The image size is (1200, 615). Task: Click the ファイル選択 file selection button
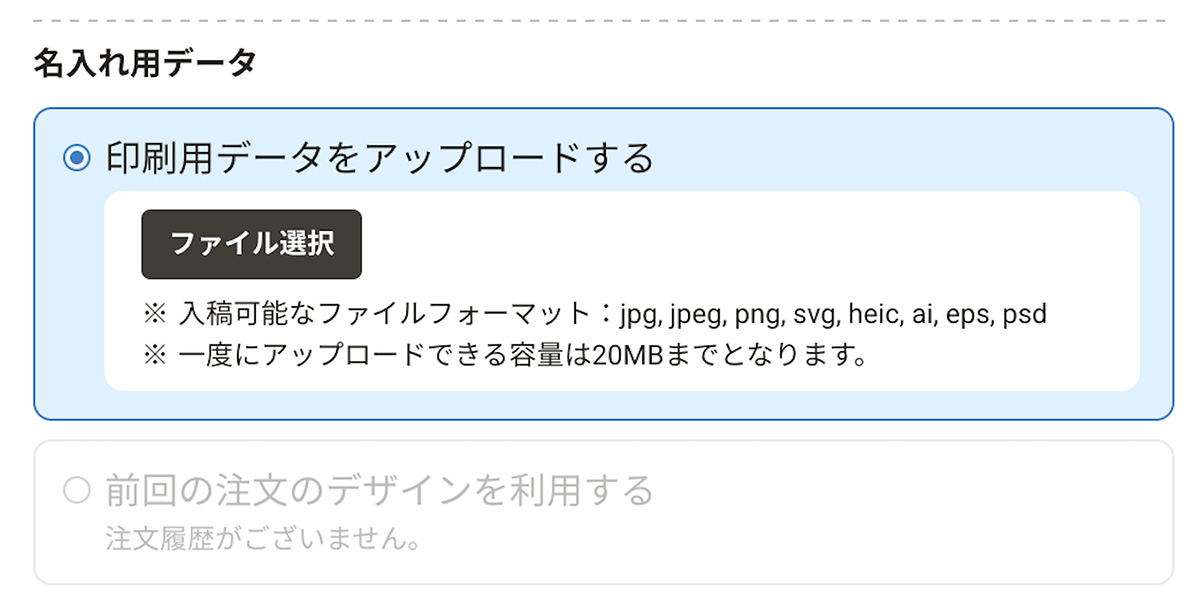point(250,243)
